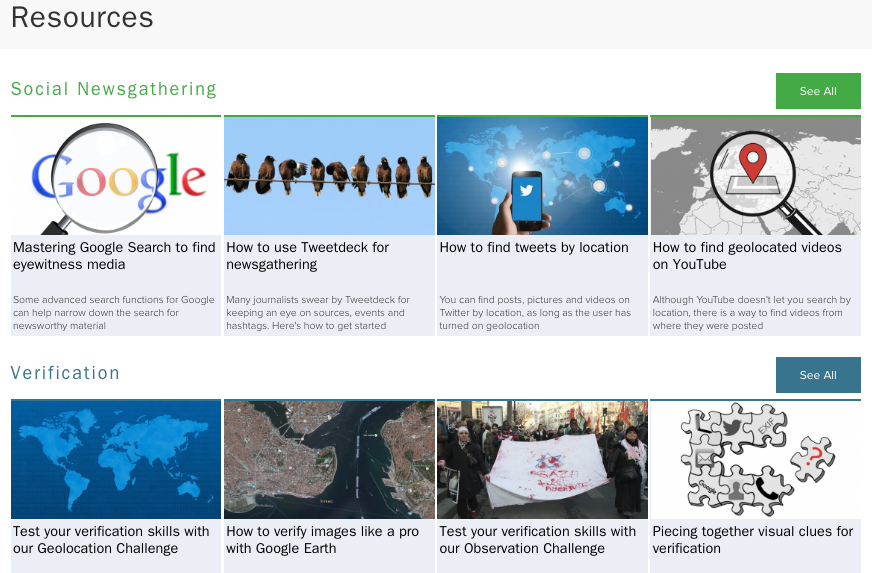
Task: Click the blue world map Geolocation thumbnail
Action: (116, 460)
